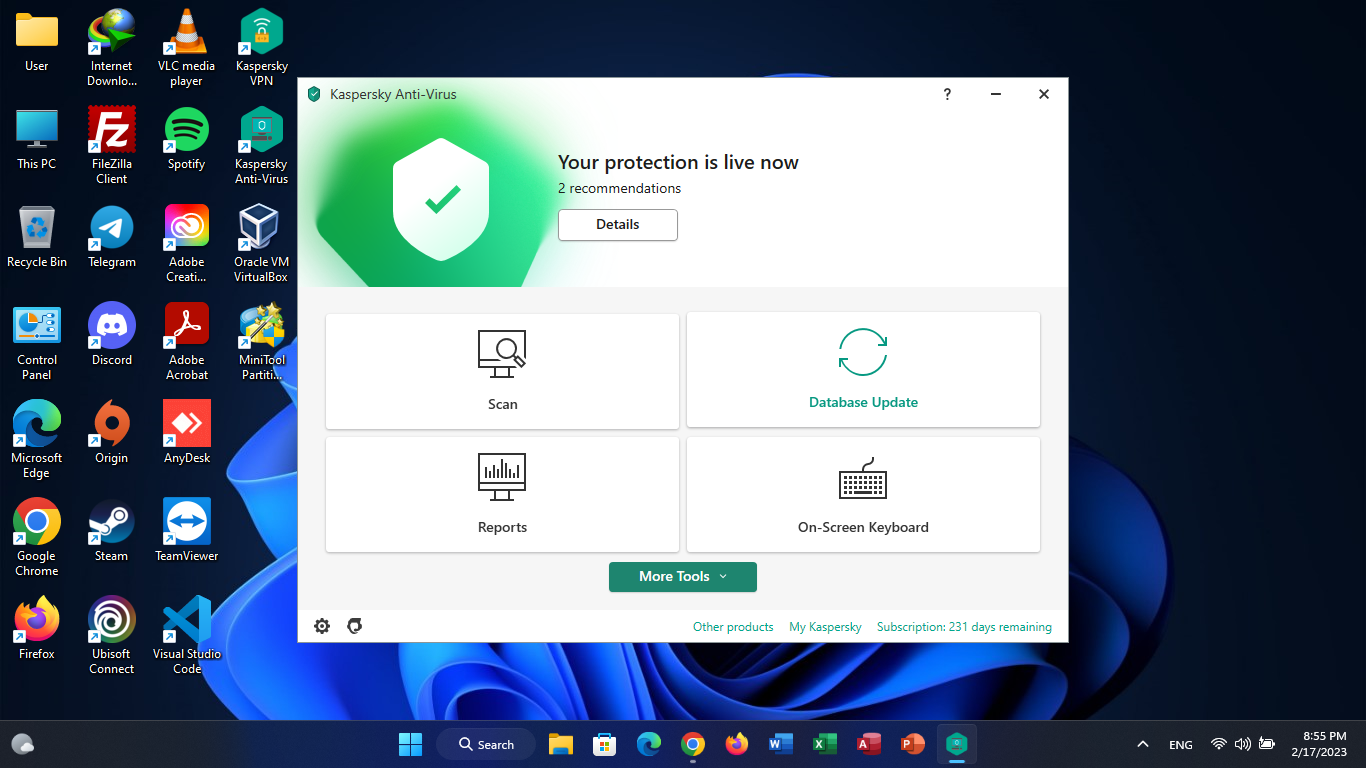Select the Spotify desktop icon
The image size is (1366, 768).
coord(187,139)
